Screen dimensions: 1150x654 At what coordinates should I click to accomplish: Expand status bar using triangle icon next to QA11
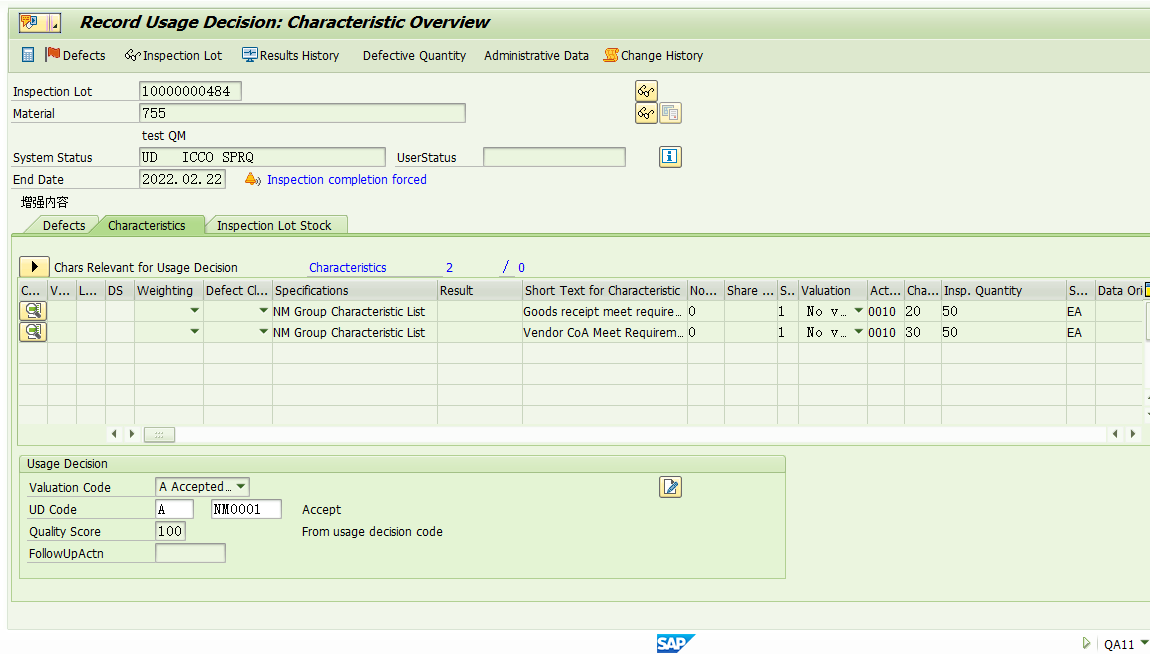pyautogui.click(x=1086, y=643)
